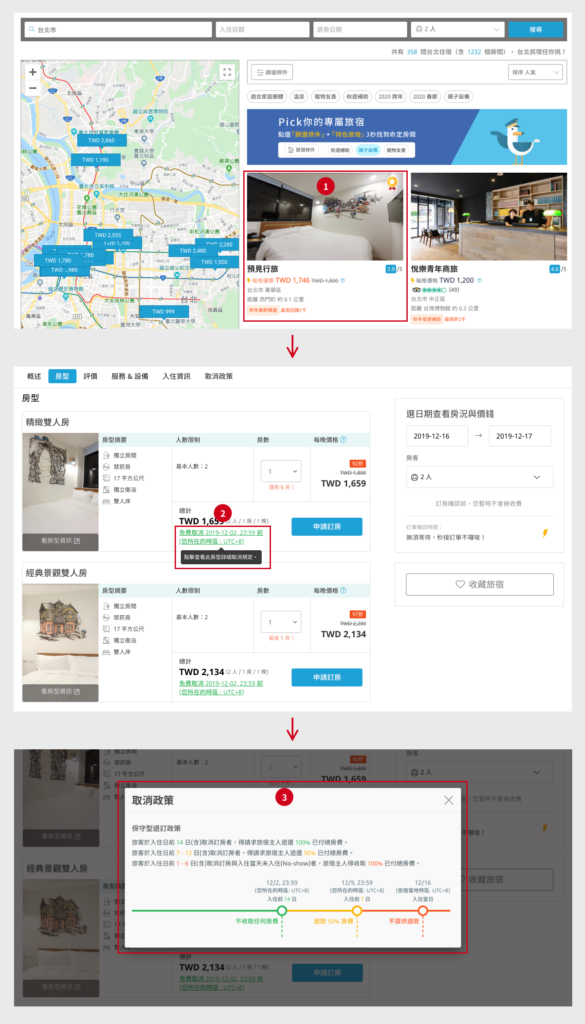Go to the 取消政策 tab

pos(219,376)
